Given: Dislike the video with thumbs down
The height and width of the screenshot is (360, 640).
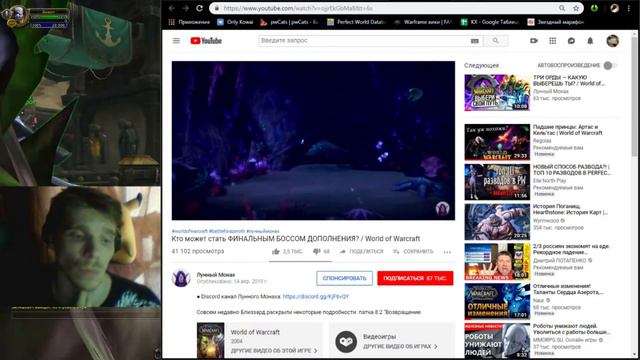Looking at the screenshot, I should pyautogui.click(x=321, y=251).
